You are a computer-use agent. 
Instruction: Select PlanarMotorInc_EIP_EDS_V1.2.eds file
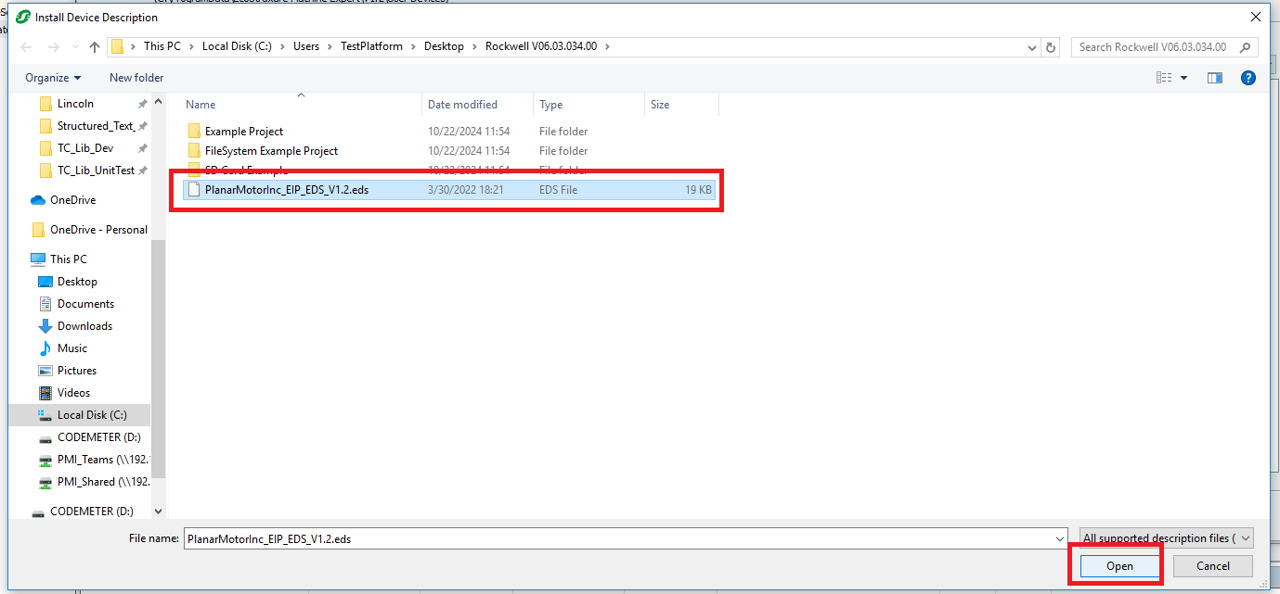point(286,190)
